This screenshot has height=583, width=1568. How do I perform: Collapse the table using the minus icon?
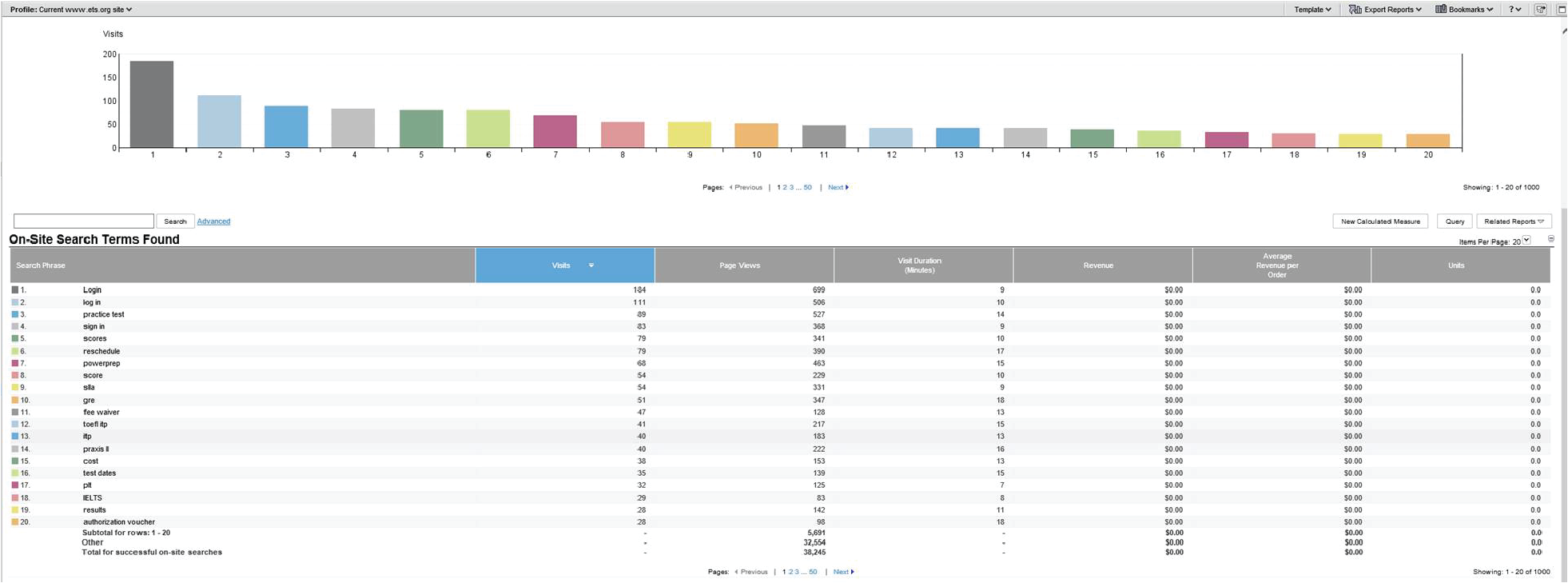[1550, 239]
